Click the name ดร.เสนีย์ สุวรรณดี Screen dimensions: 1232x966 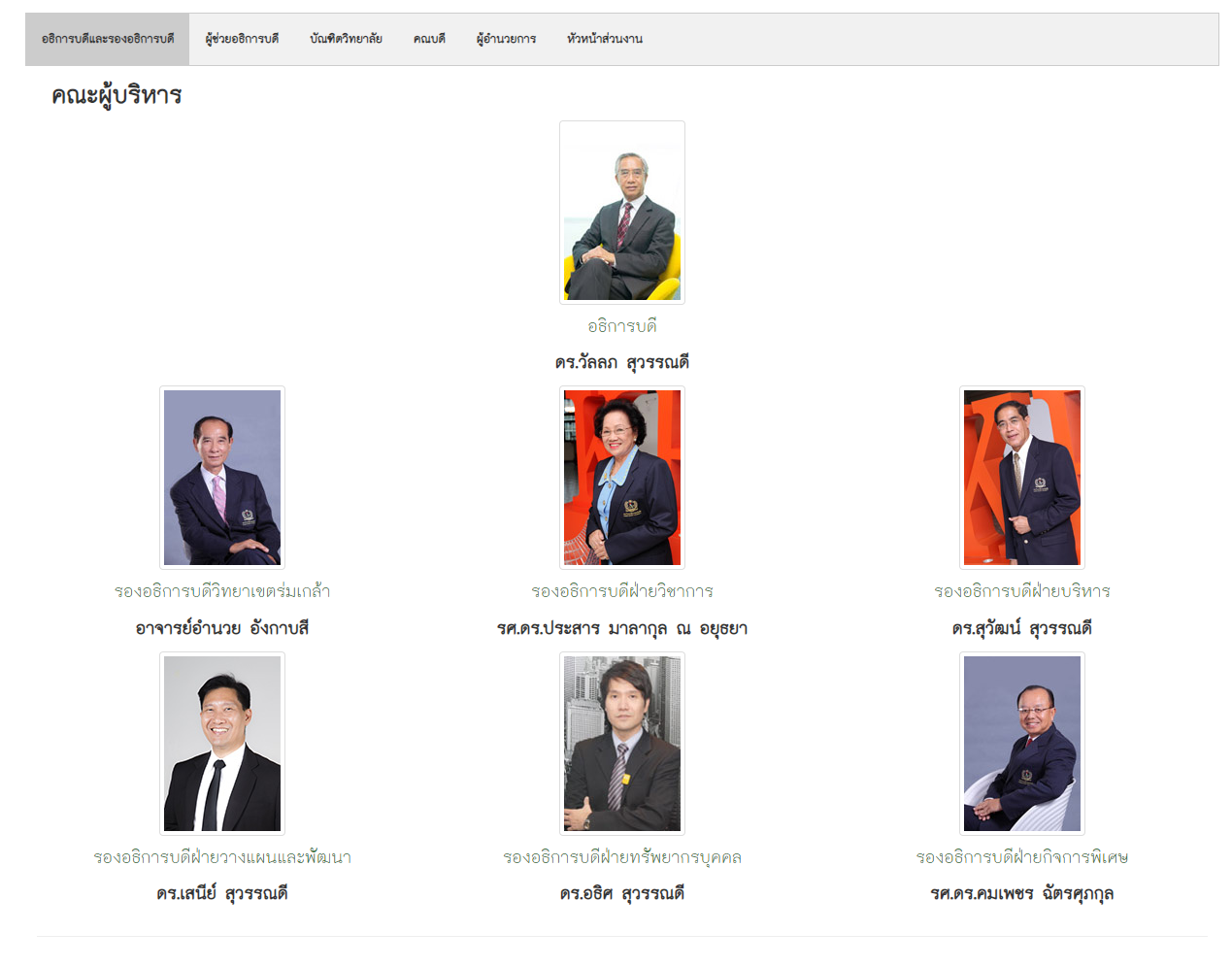point(222,894)
